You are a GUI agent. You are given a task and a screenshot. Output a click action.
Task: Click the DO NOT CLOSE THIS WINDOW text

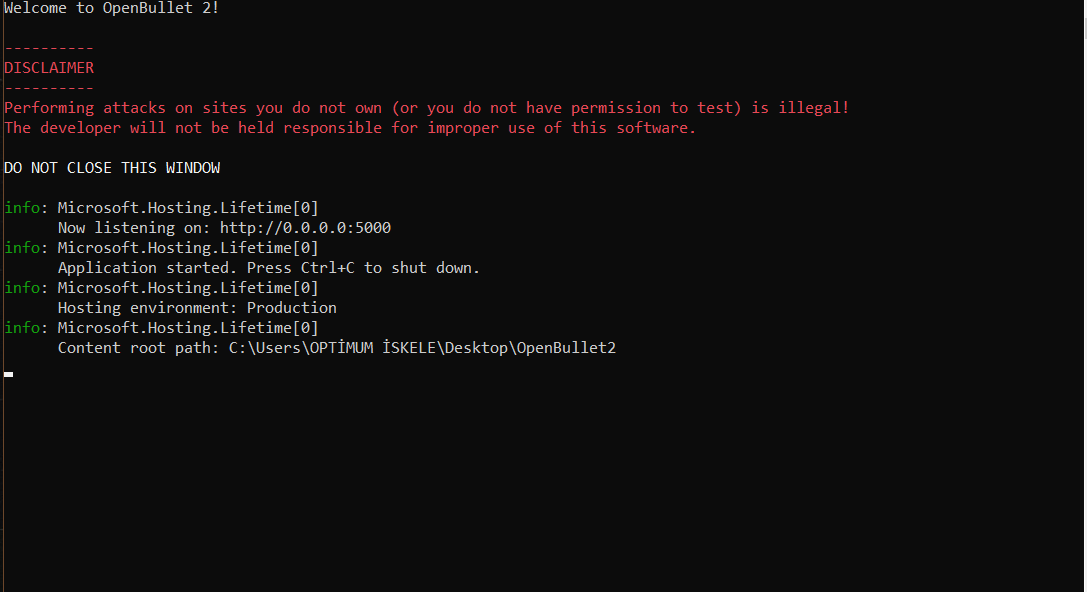112,168
